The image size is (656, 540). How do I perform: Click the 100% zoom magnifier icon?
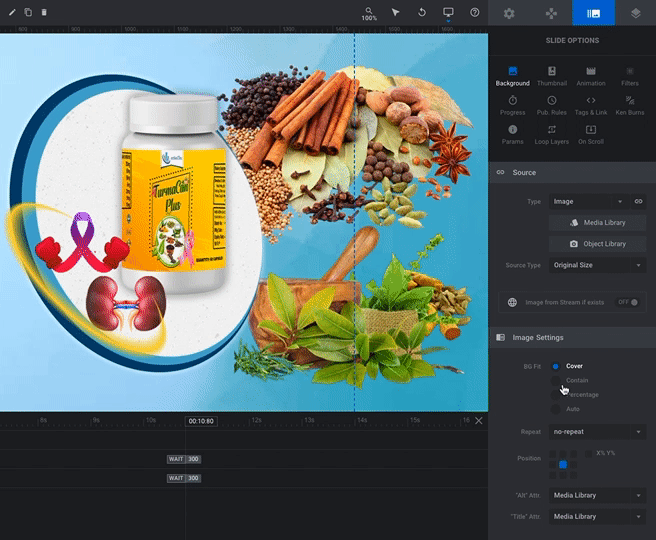(369, 13)
